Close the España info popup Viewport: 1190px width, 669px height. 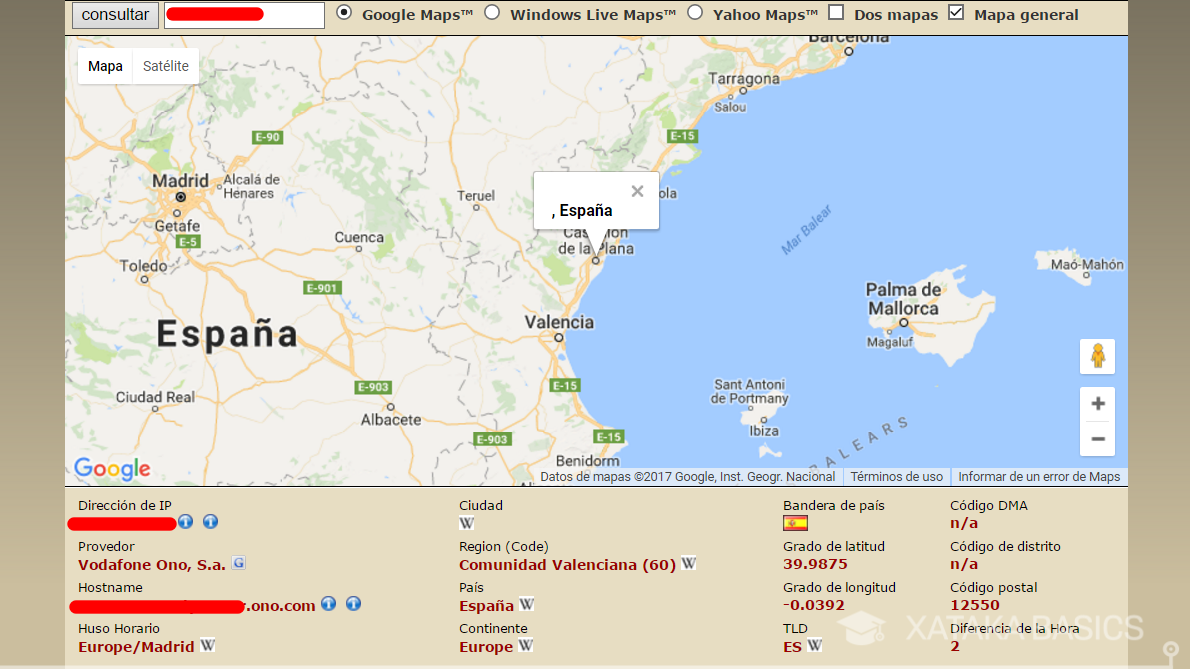click(637, 191)
